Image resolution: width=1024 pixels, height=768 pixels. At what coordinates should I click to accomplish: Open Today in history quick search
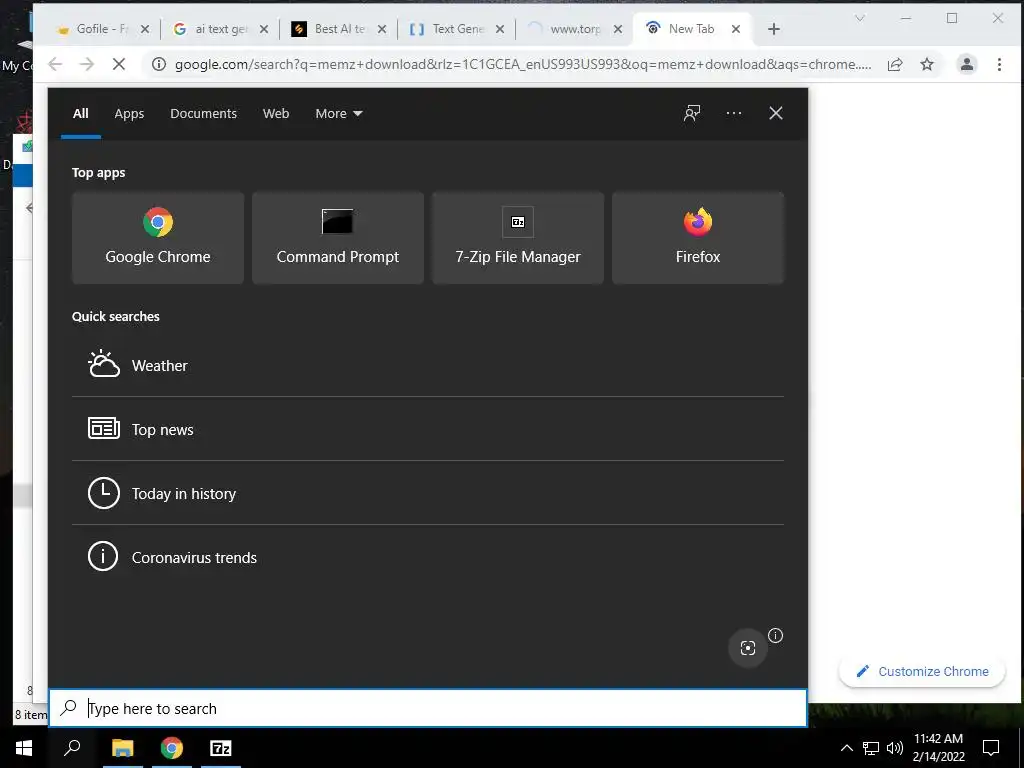(428, 493)
